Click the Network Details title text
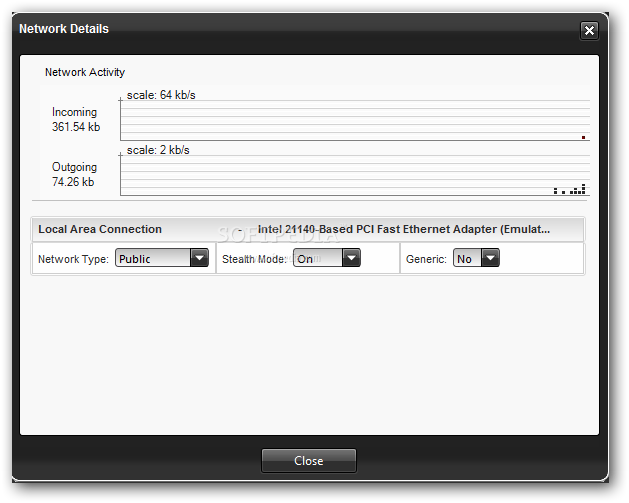The height and width of the screenshot is (503, 629). point(64,29)
